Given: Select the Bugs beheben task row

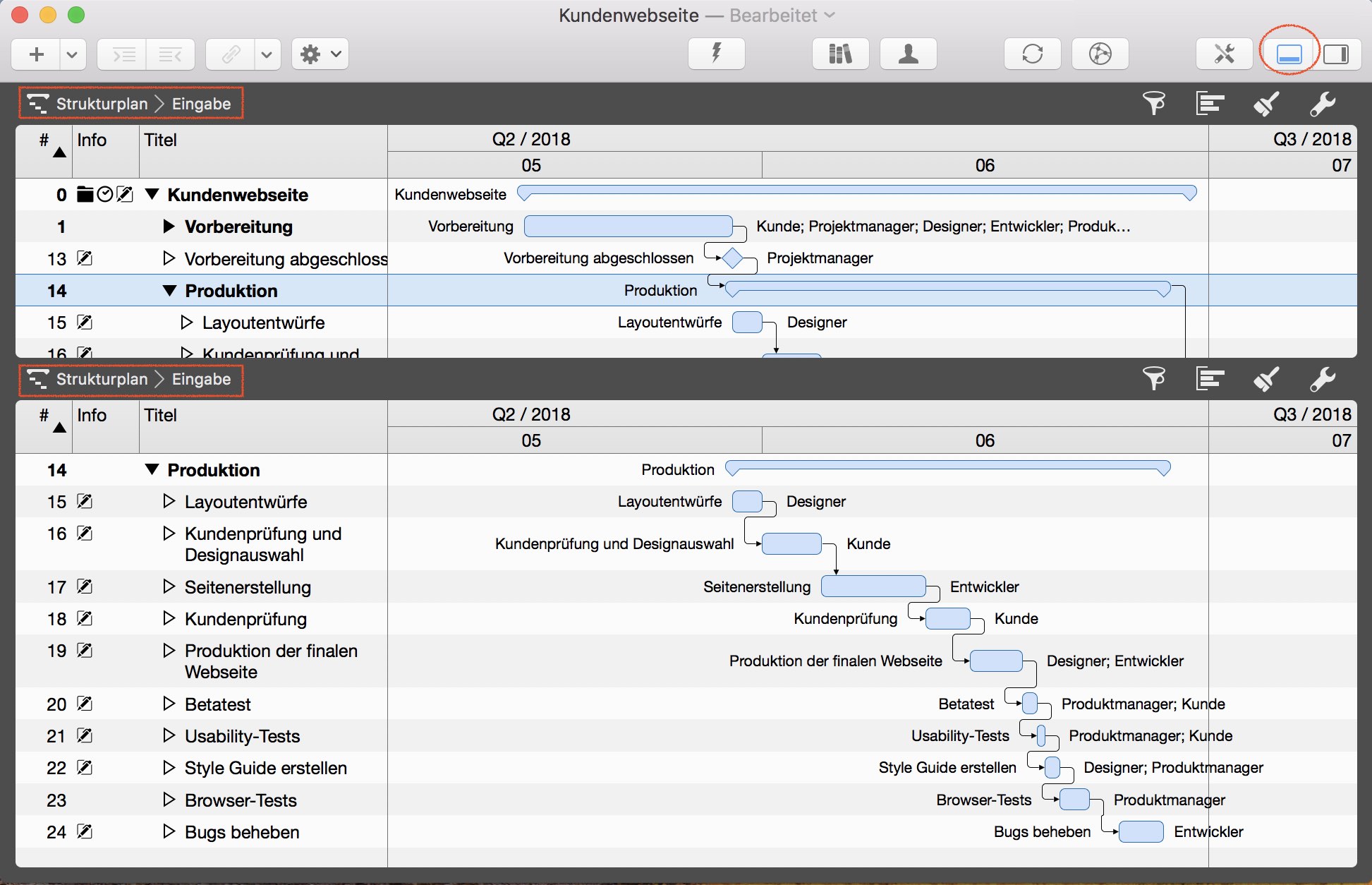Looking at the screenshot, I should click(241, 832).
